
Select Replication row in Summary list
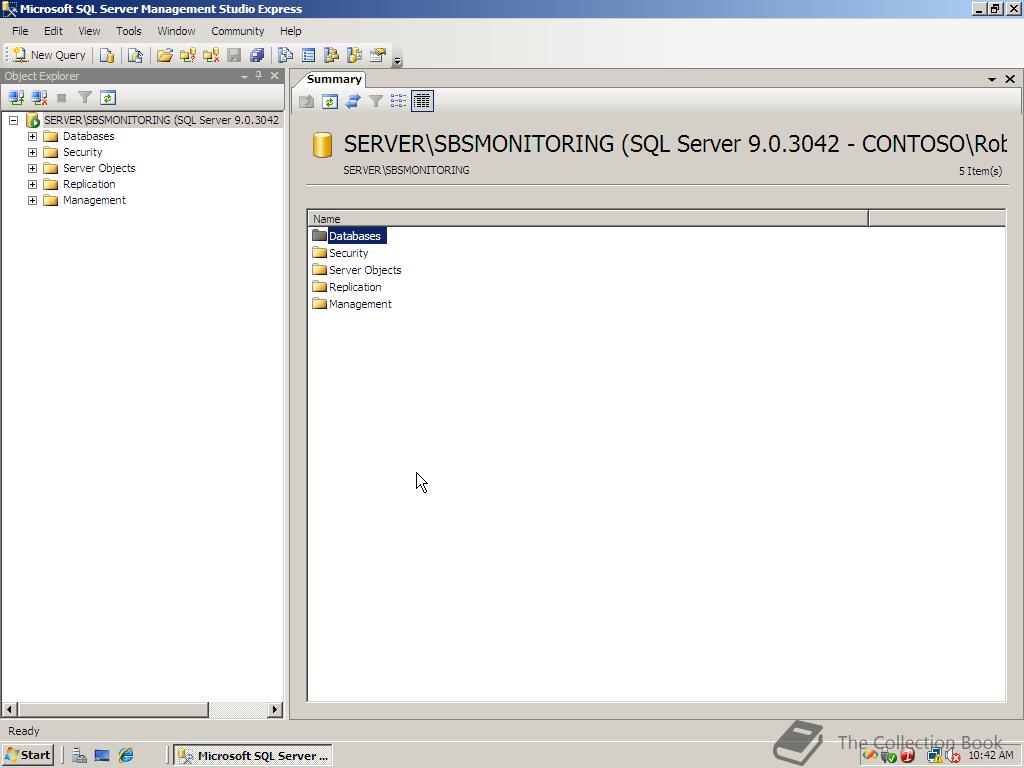click(347, 287)
